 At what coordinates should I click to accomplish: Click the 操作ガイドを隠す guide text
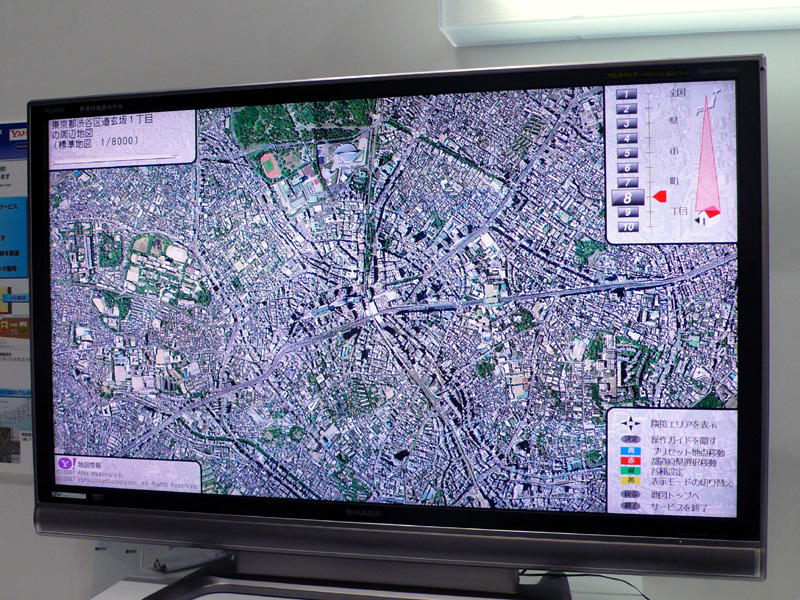click(x=684, y=440)
